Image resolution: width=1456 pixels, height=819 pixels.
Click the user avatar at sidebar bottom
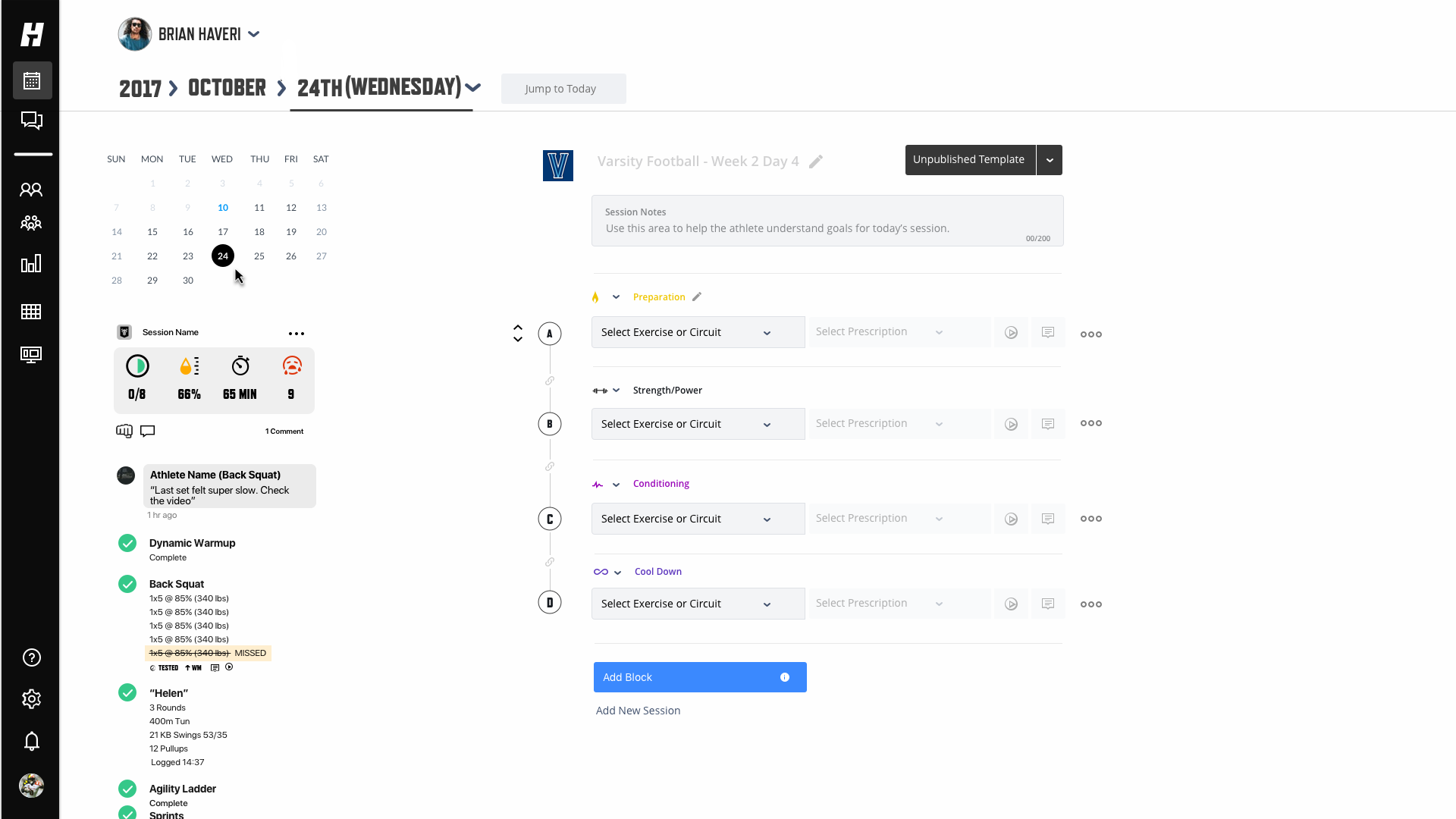click(31, 786)
